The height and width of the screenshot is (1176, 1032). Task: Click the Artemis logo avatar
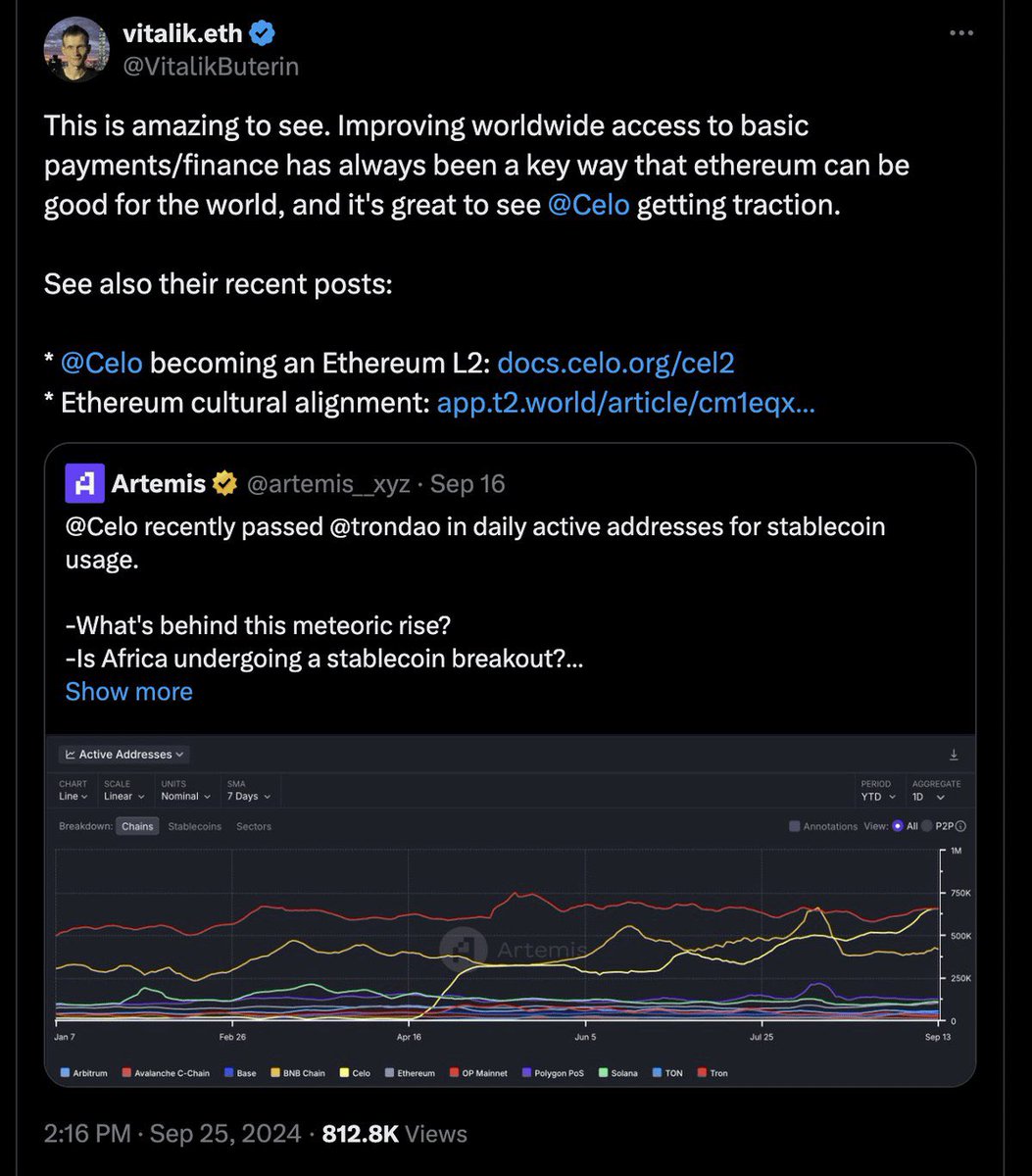[x=84, y=483]
